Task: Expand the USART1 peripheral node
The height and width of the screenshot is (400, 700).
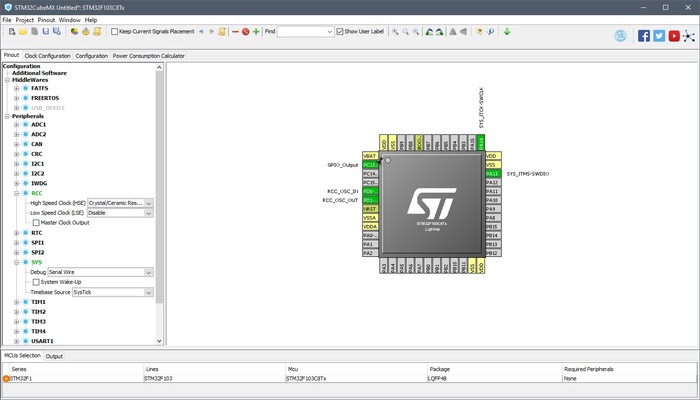Action: tap(17, 341)
